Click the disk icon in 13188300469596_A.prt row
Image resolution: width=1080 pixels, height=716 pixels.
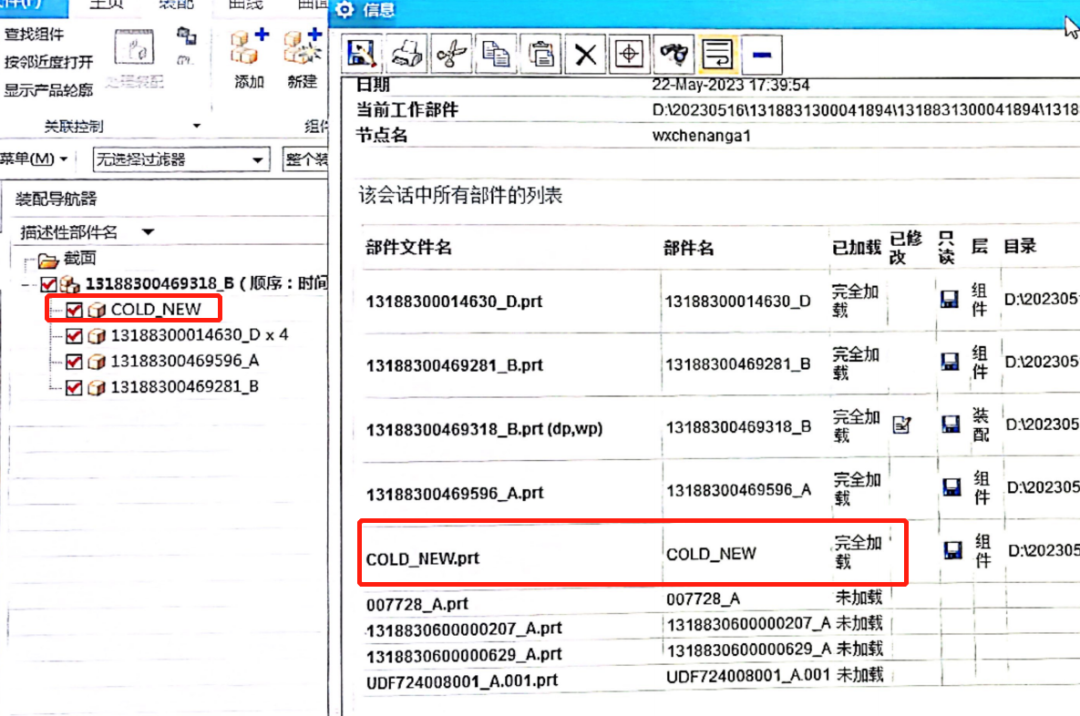952,487
